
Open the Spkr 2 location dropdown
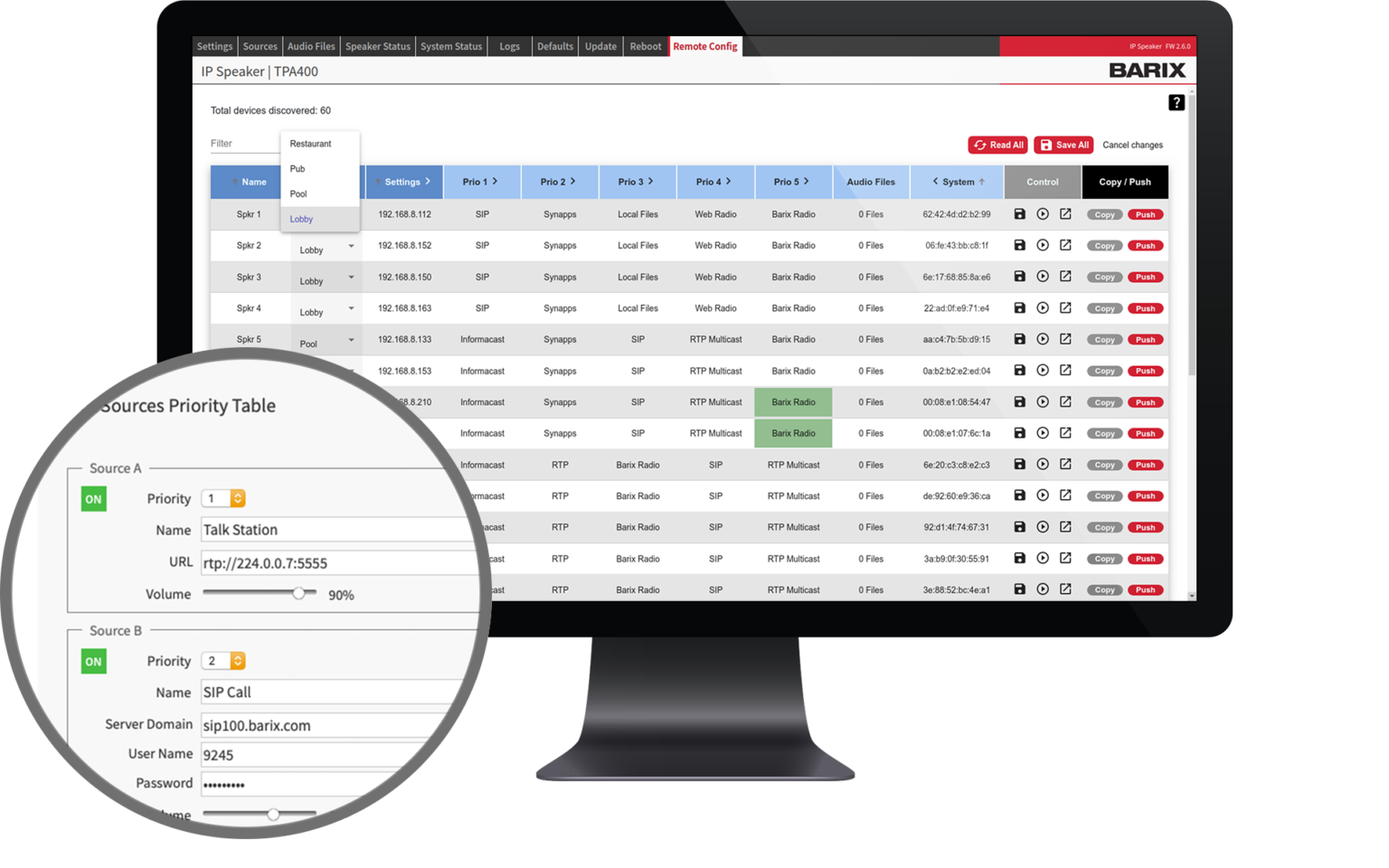[351, 246]
